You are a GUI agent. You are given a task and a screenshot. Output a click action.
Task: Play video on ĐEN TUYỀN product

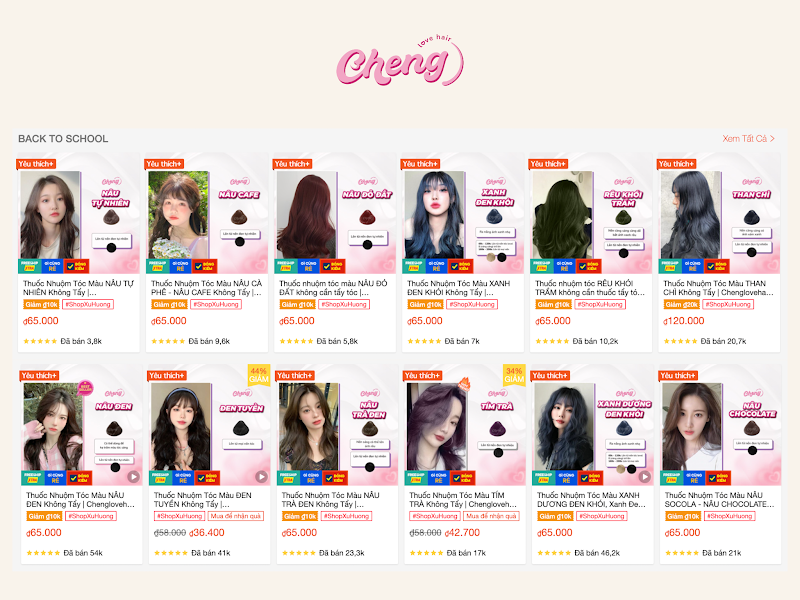coord(261,477)
